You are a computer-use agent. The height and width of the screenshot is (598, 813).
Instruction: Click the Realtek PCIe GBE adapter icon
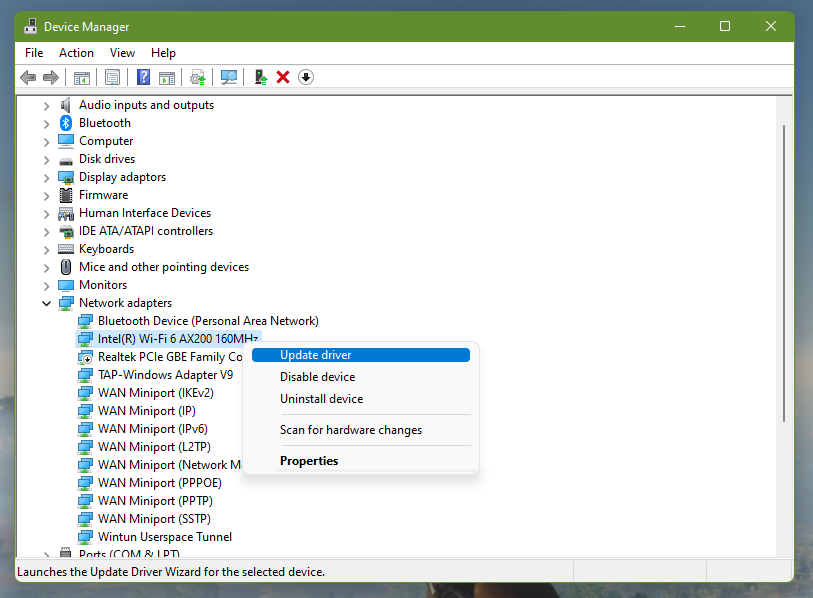(85, 357)
